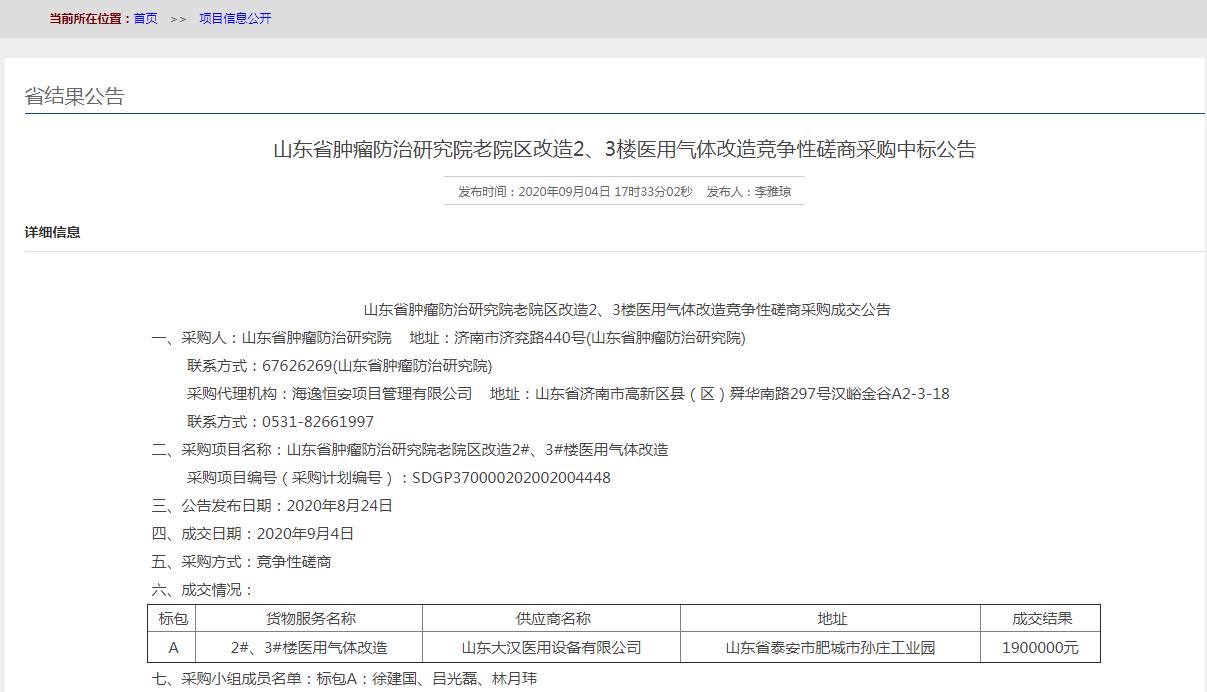Select the 货物服务名称 table header

point(310,619)
